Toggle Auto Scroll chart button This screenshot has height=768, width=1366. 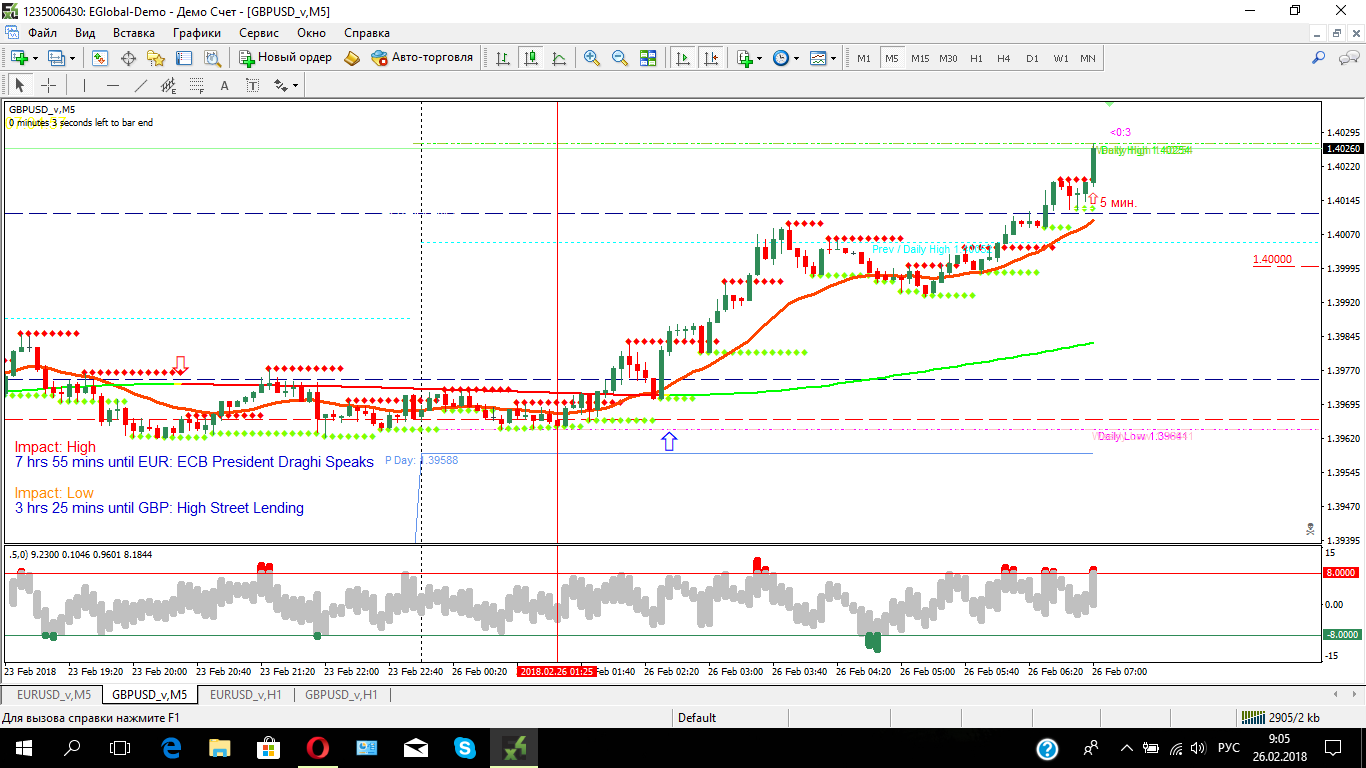[x=684, y=58]
